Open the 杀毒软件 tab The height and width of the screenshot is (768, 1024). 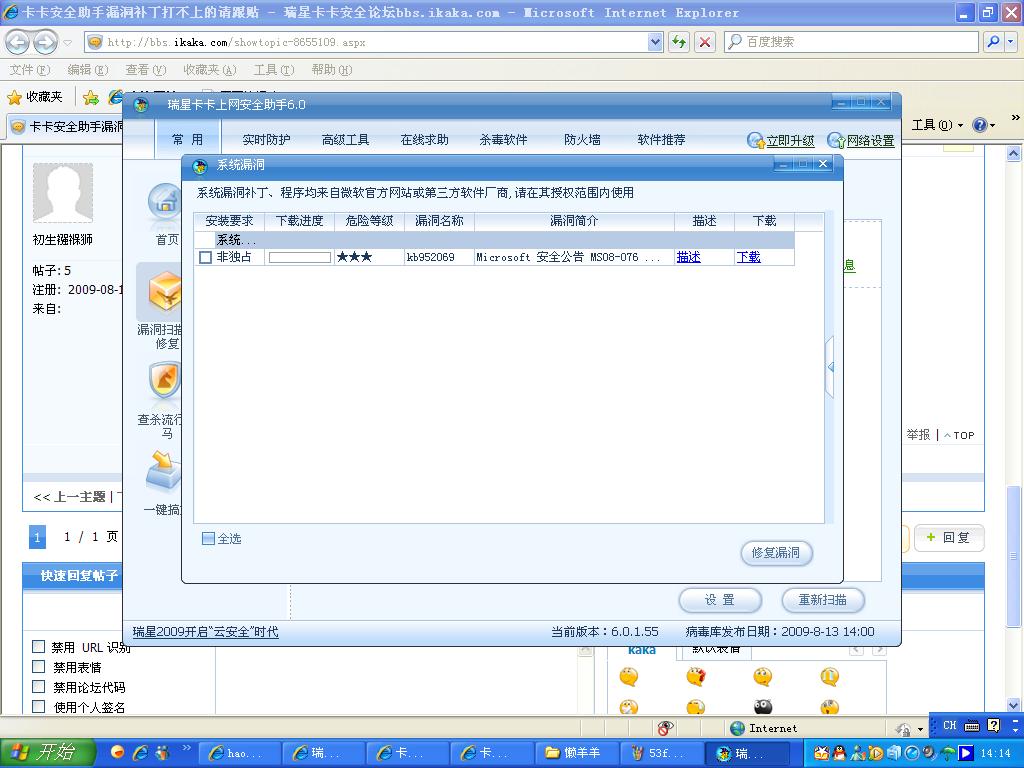503,140
